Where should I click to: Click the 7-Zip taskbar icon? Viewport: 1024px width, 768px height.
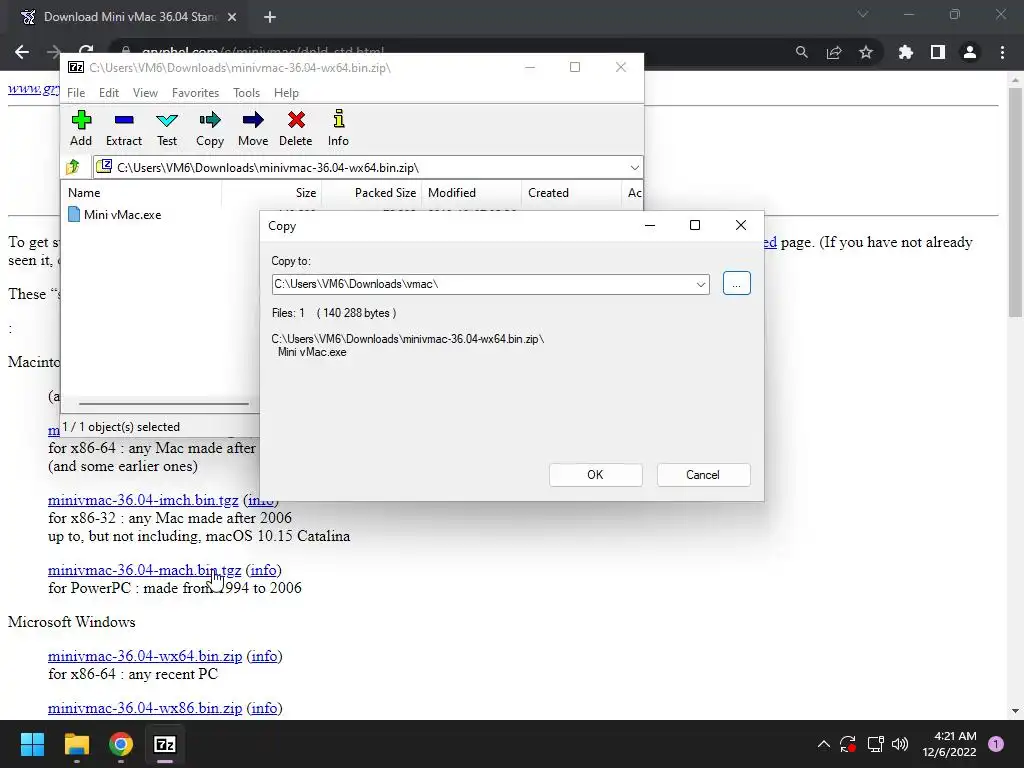coord(165,744)
